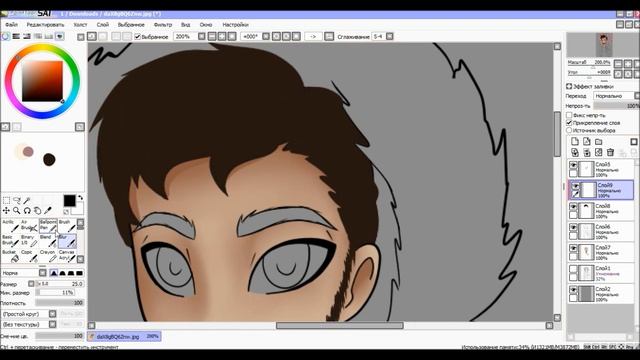
Task: Choose the Brush tool
Action: click(x=67, y=226)
